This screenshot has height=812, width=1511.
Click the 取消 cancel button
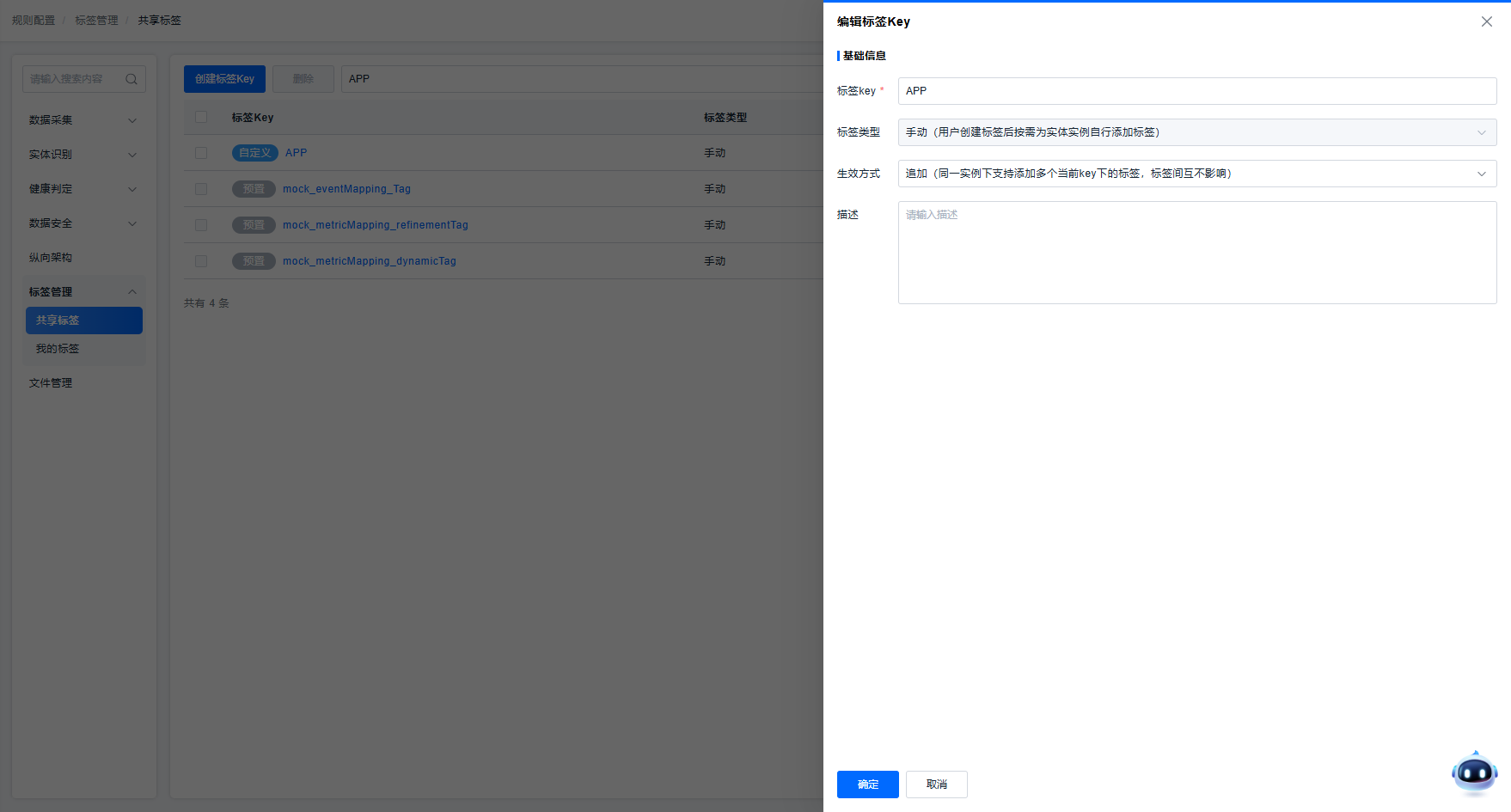tap(936, 785)
